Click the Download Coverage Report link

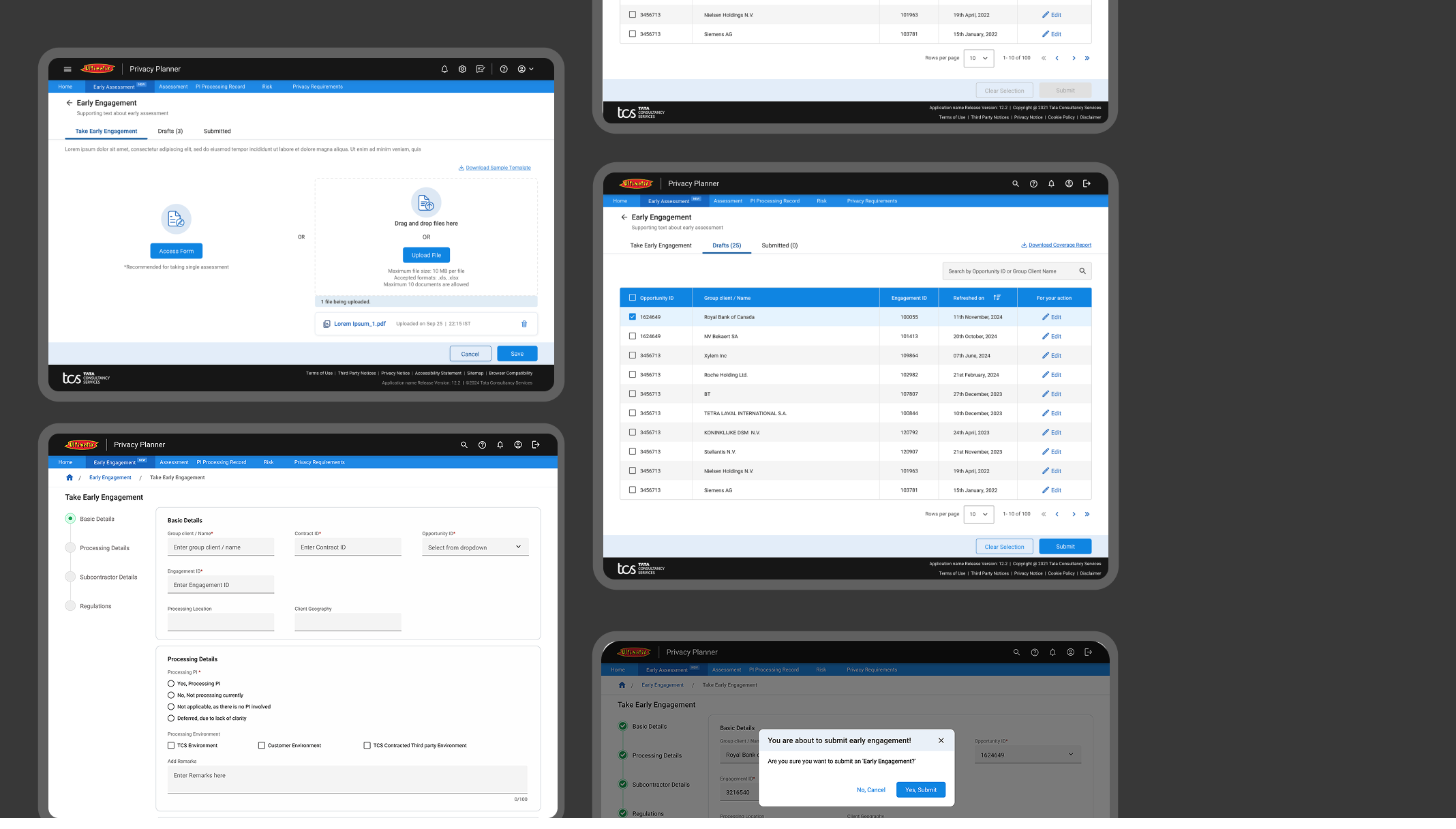point(1059,245)
